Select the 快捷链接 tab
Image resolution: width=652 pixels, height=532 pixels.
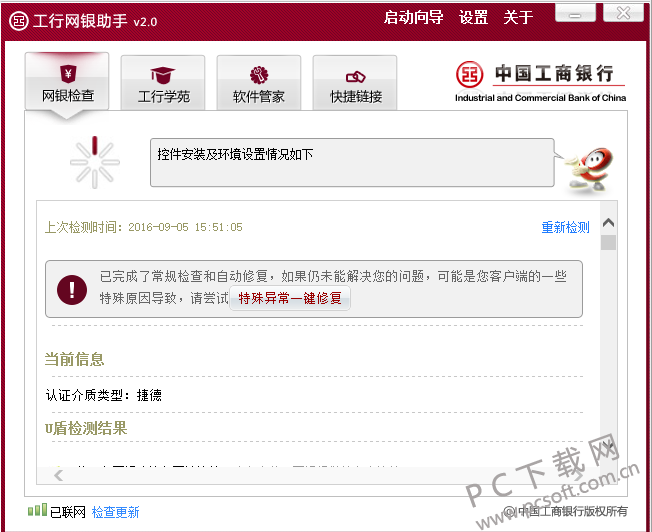(x=355, y=83)
